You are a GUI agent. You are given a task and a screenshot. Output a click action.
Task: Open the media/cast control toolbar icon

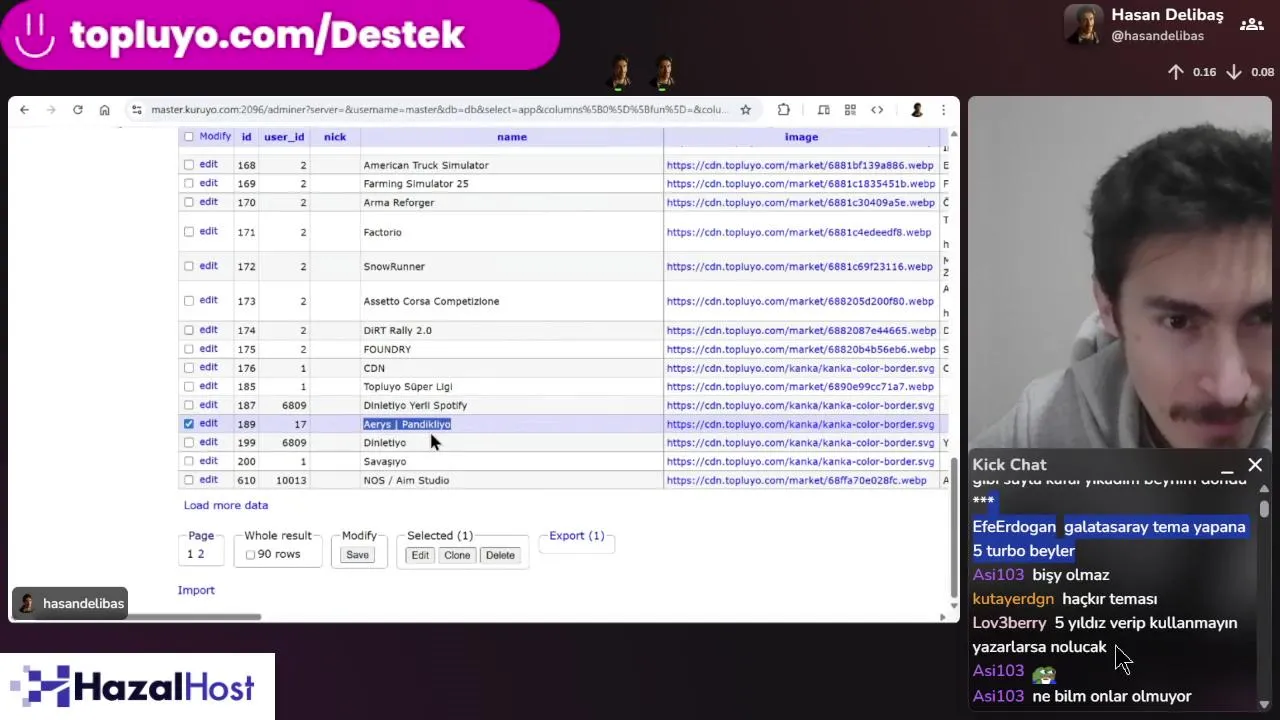824,110
